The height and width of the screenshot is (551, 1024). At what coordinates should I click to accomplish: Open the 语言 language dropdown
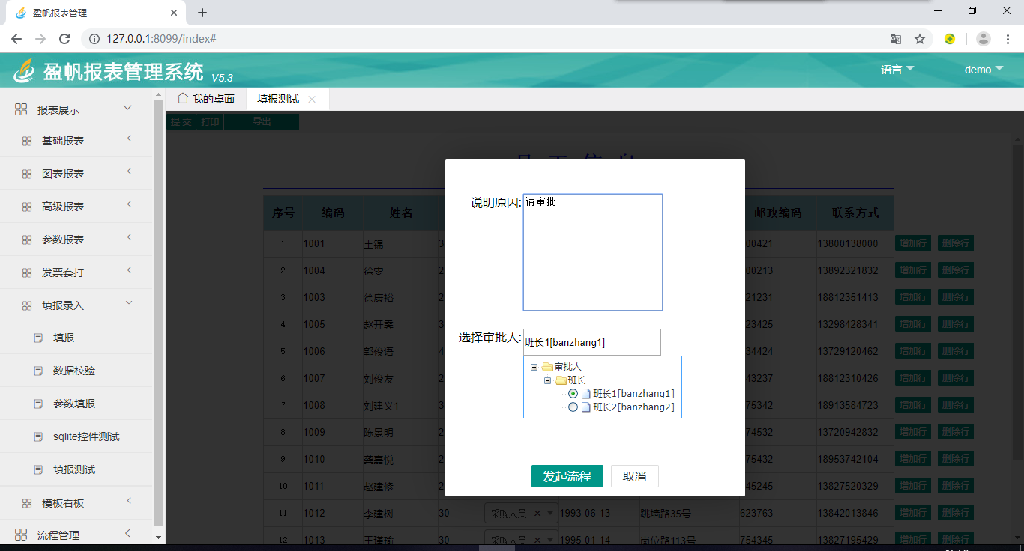pos(897,70)
